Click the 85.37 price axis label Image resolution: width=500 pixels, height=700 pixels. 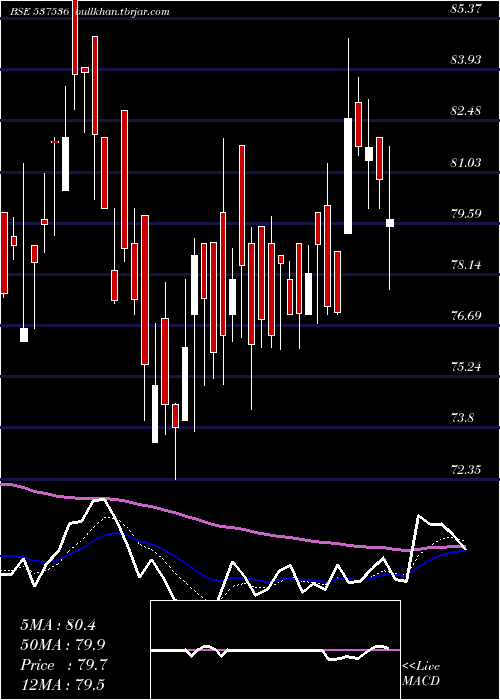point(466,8)
